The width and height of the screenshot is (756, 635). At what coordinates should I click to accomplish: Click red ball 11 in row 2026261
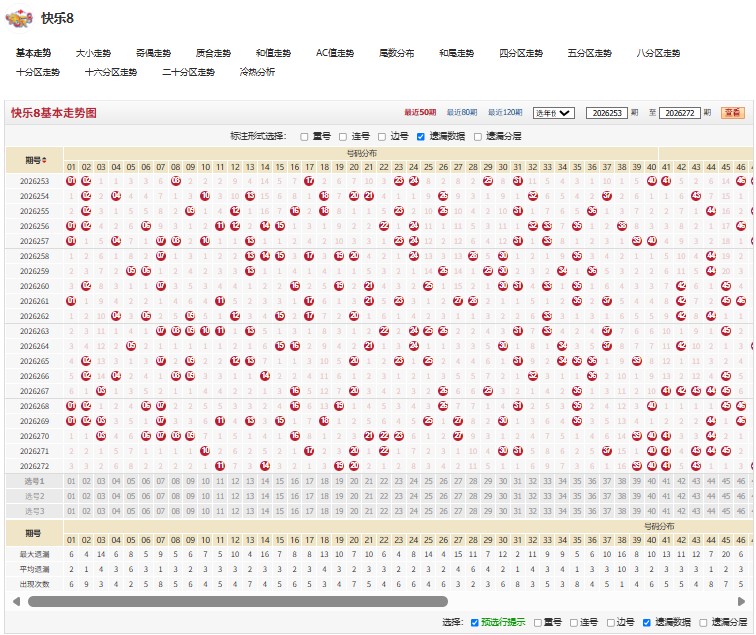click(x=220, y=301)
